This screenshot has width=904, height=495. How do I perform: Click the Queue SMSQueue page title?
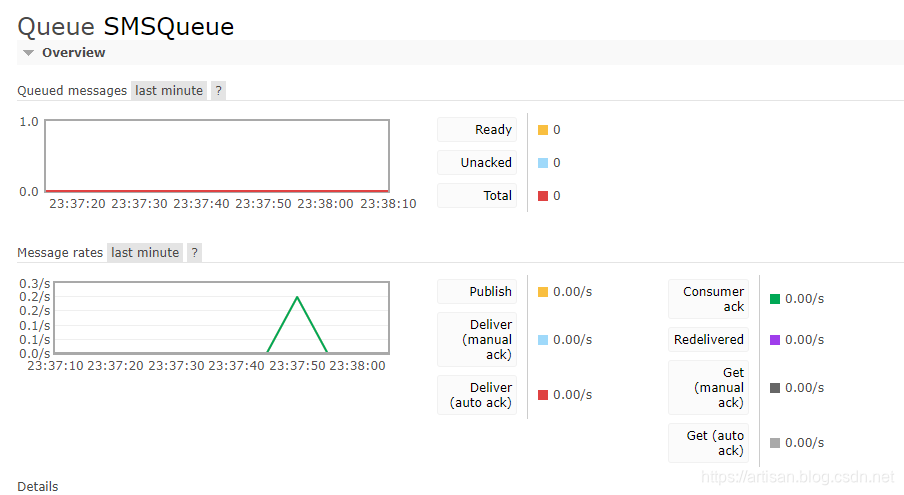[126, 27]
